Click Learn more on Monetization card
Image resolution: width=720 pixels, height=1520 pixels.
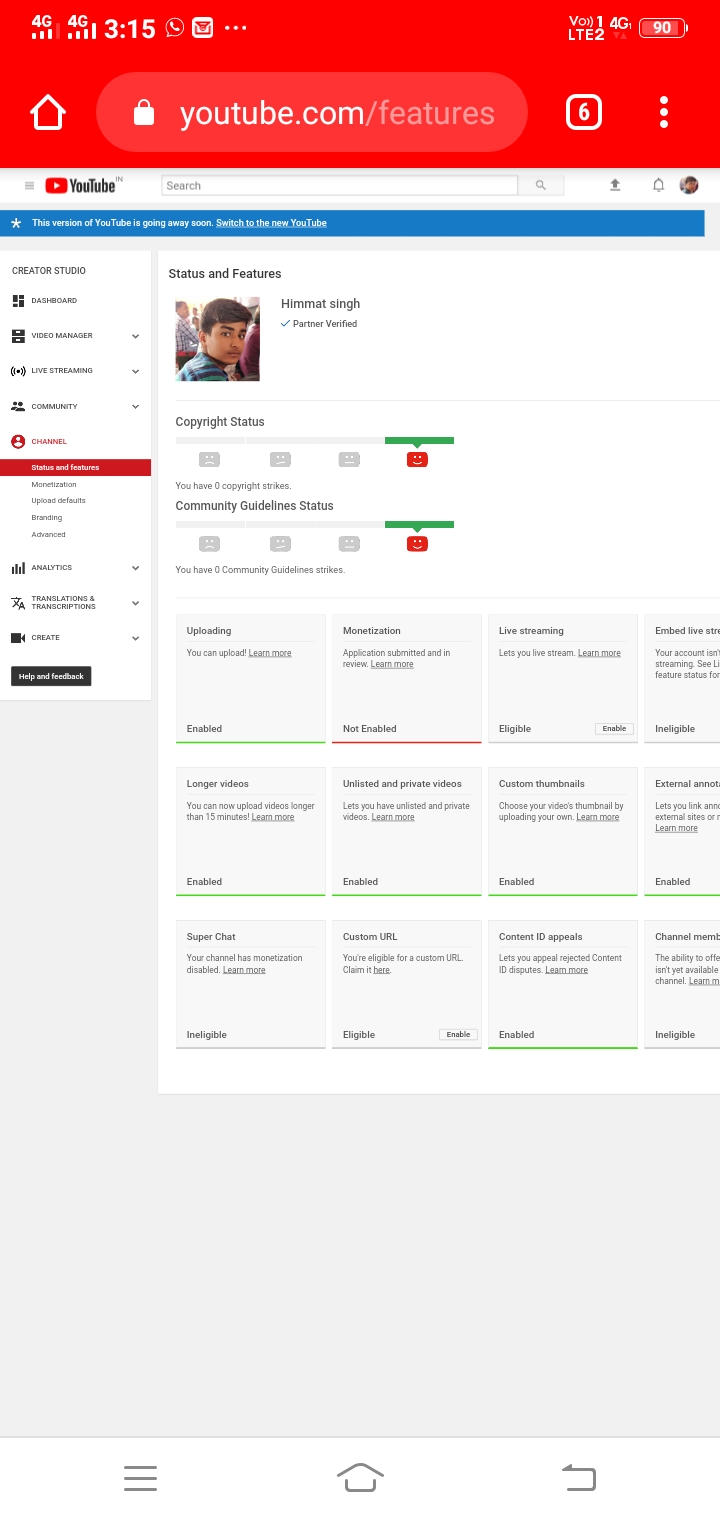coord(392,664)
